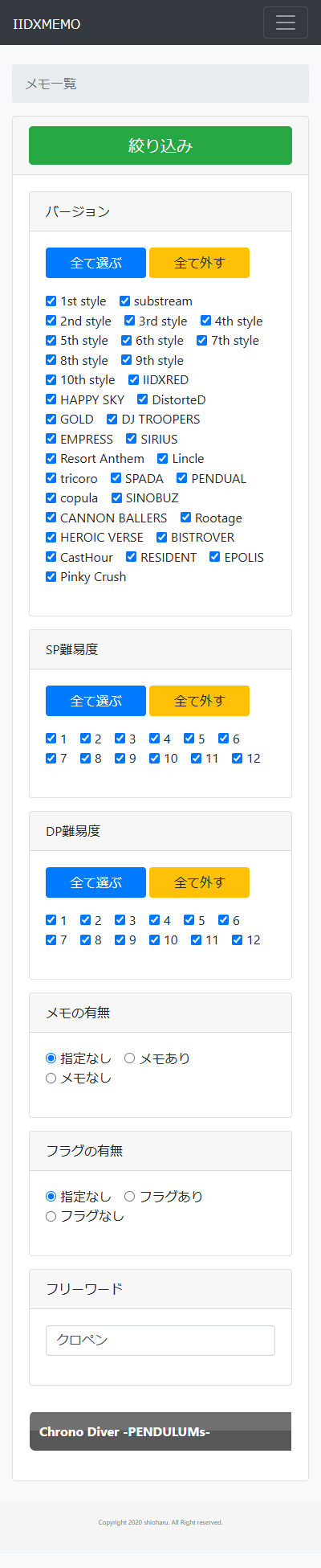
Task: Uncheck SP difficulty level 12
Action: (x=238, y=759)
